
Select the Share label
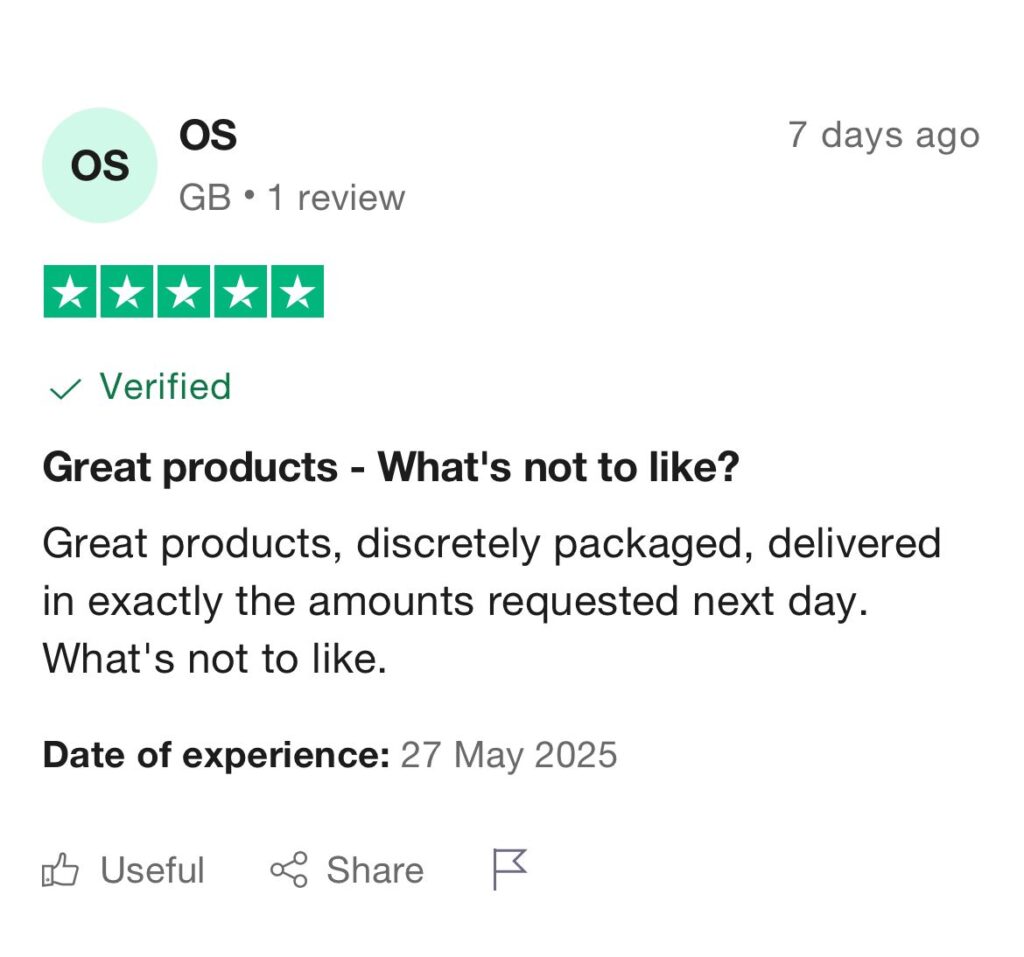375,869
